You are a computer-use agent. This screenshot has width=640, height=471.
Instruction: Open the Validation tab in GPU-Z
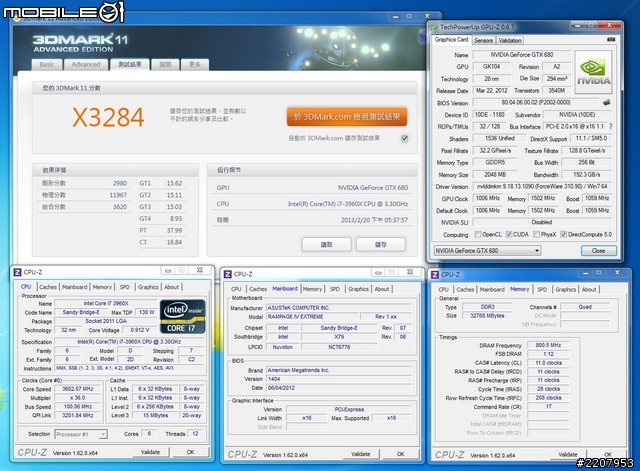(510, 40)
